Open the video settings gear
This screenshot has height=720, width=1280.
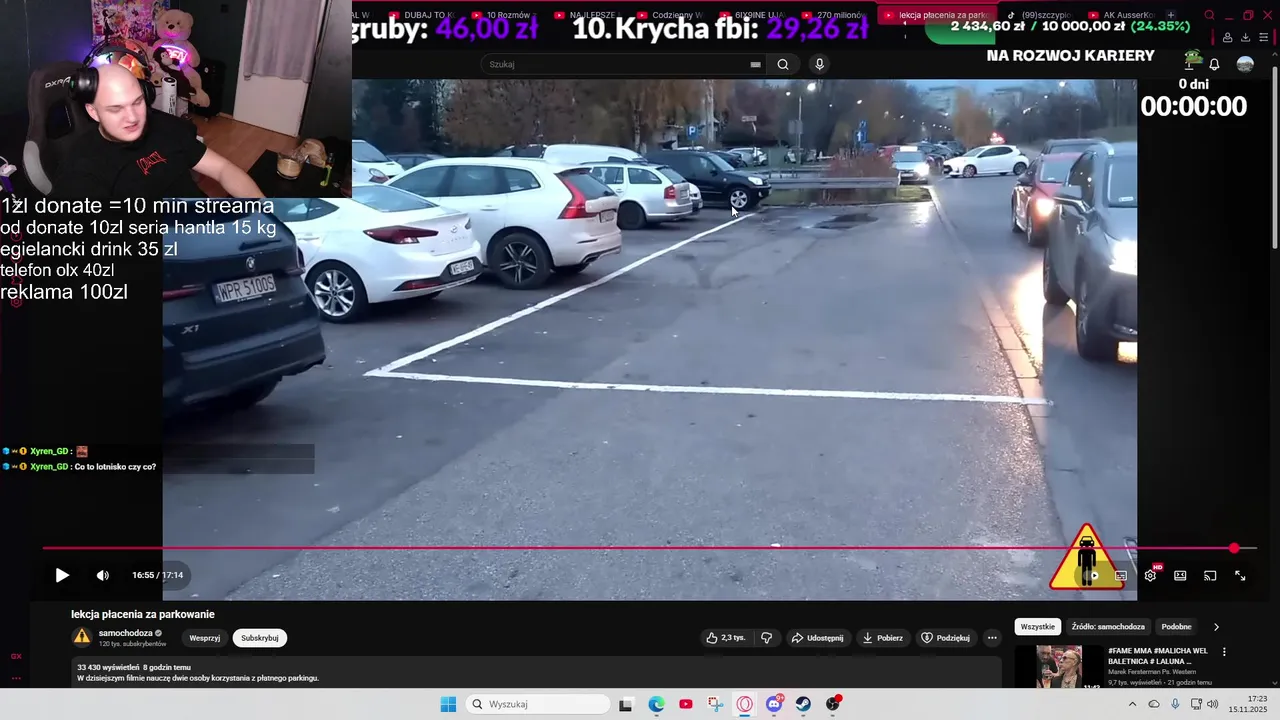[1150, 575]
